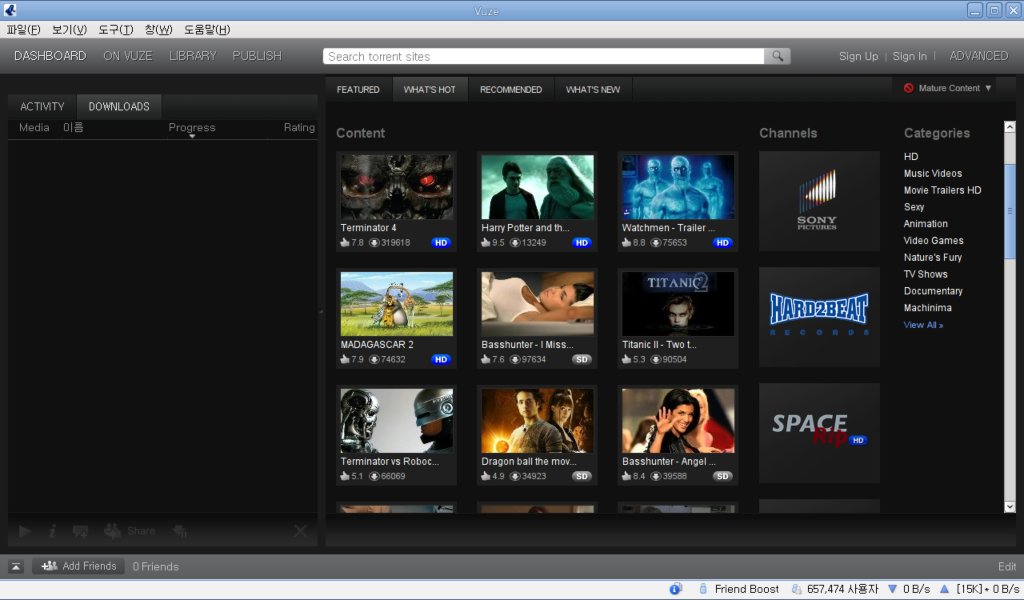The height and width of the screenshot is (600, 1024).
Task: Click the Search torrent sites field
Action: point(543,56)
